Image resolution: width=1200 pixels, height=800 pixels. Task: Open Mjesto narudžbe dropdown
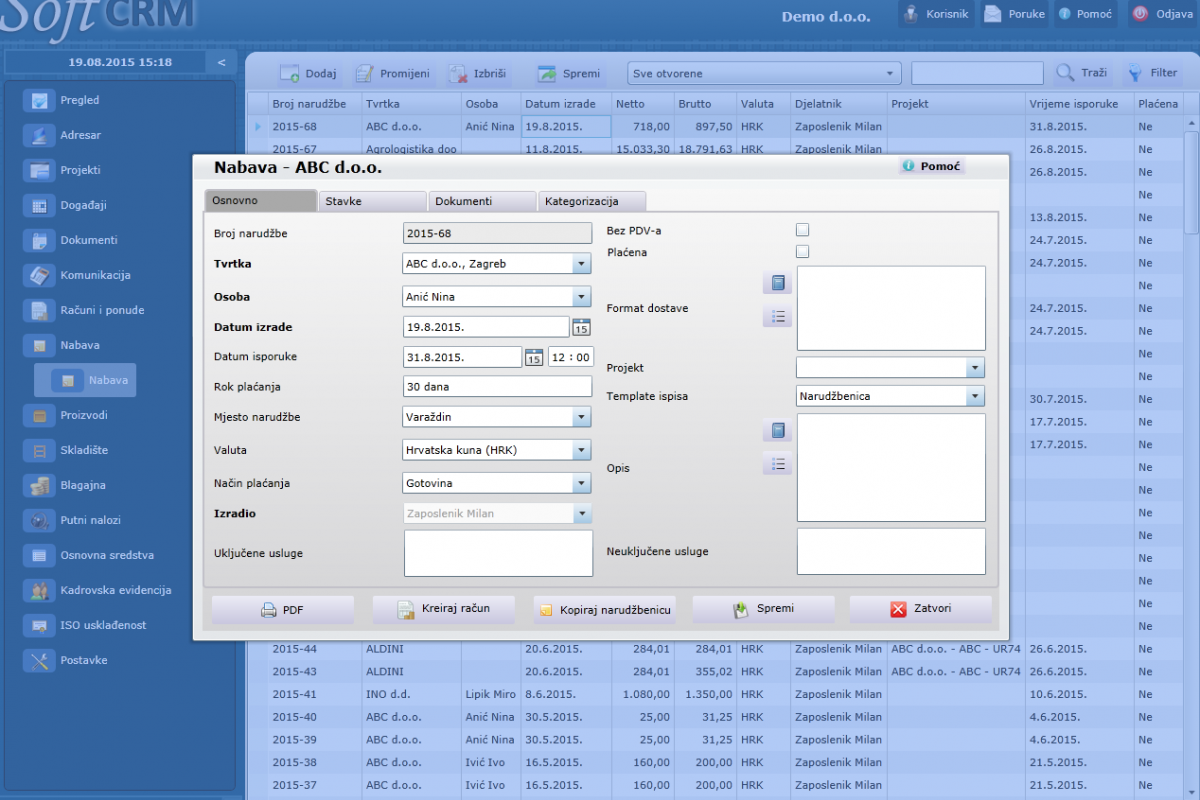click(582, 417)
